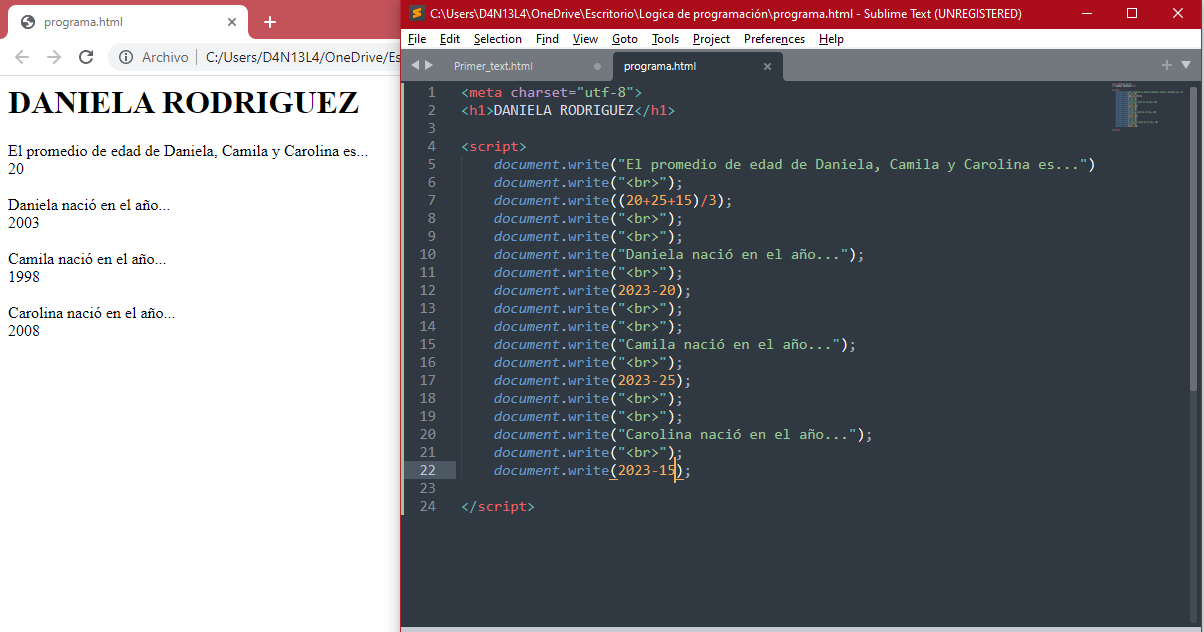Click the value 2003 on the web page
This screenshot has width=1204, height=632.
tap(24, 223)
